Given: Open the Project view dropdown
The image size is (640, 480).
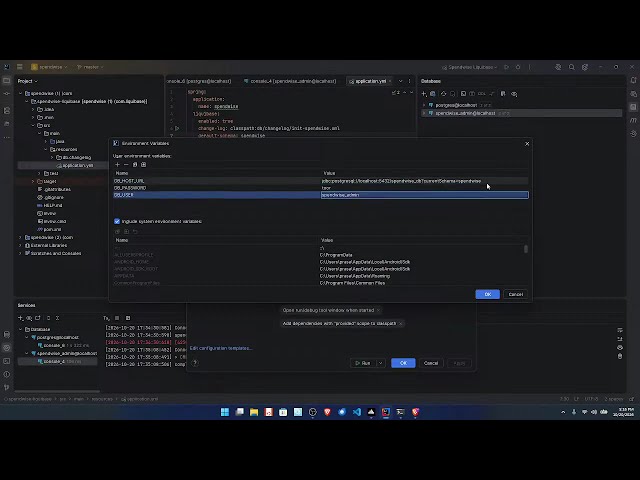Looking at the screenshot, I should tap(27, 81).
